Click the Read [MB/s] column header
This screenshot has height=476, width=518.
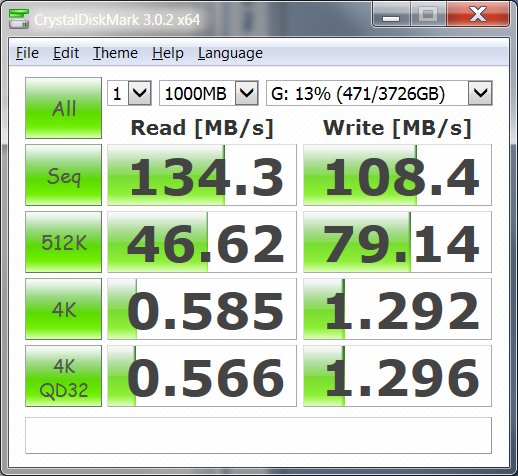202,128
